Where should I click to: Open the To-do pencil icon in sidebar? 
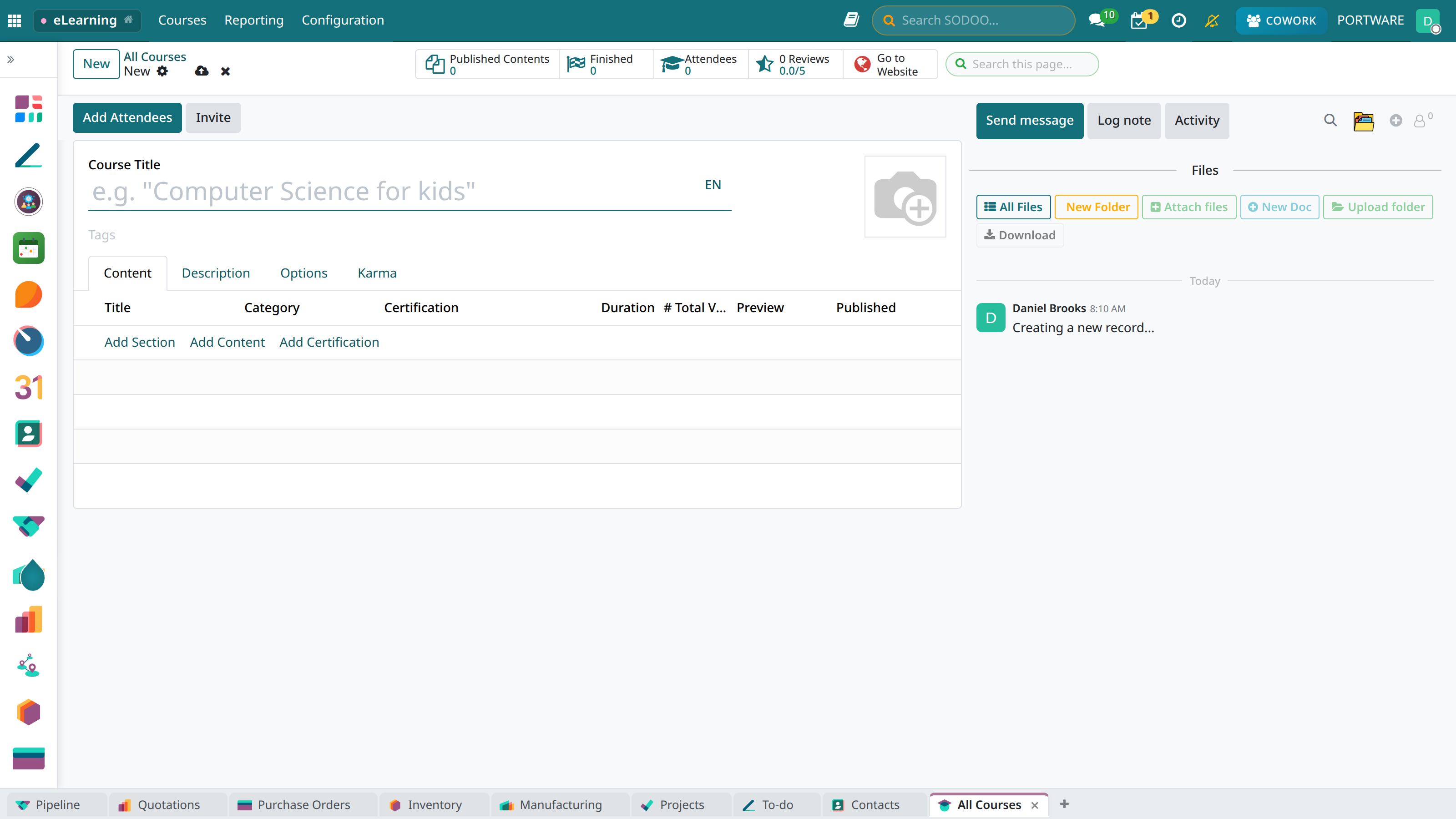tap(28, 156)
